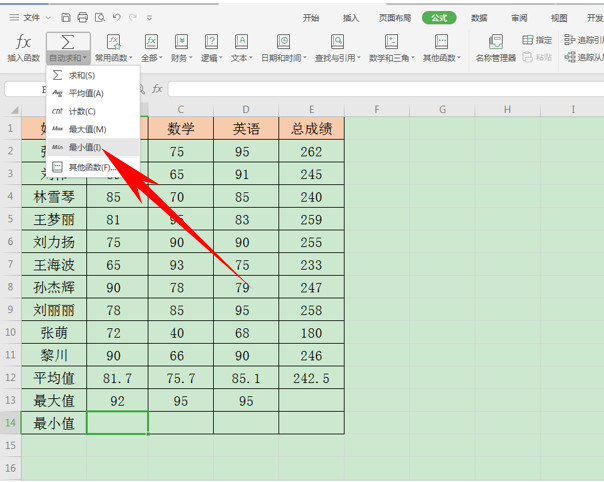
Task: Choose 最小值(I) from AutoSum menu
Action: 93,147
